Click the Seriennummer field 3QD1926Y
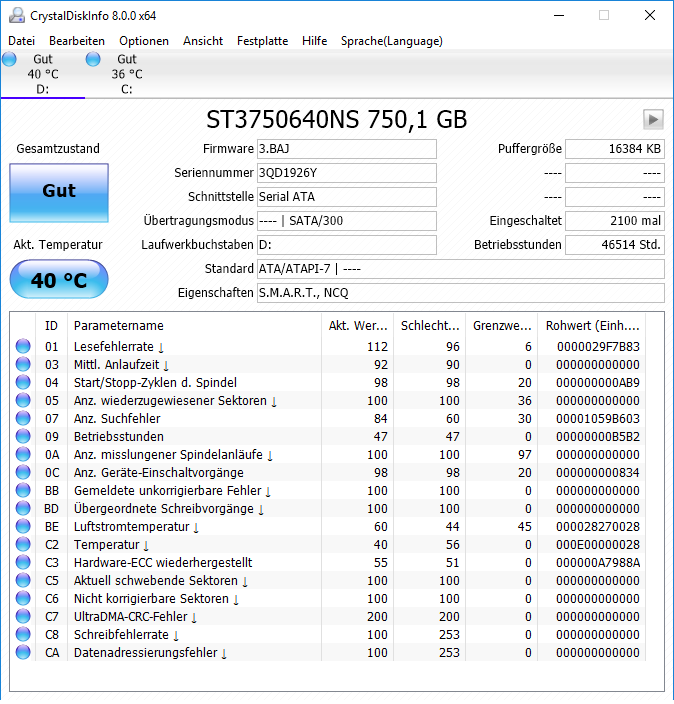 pos(347,173)
